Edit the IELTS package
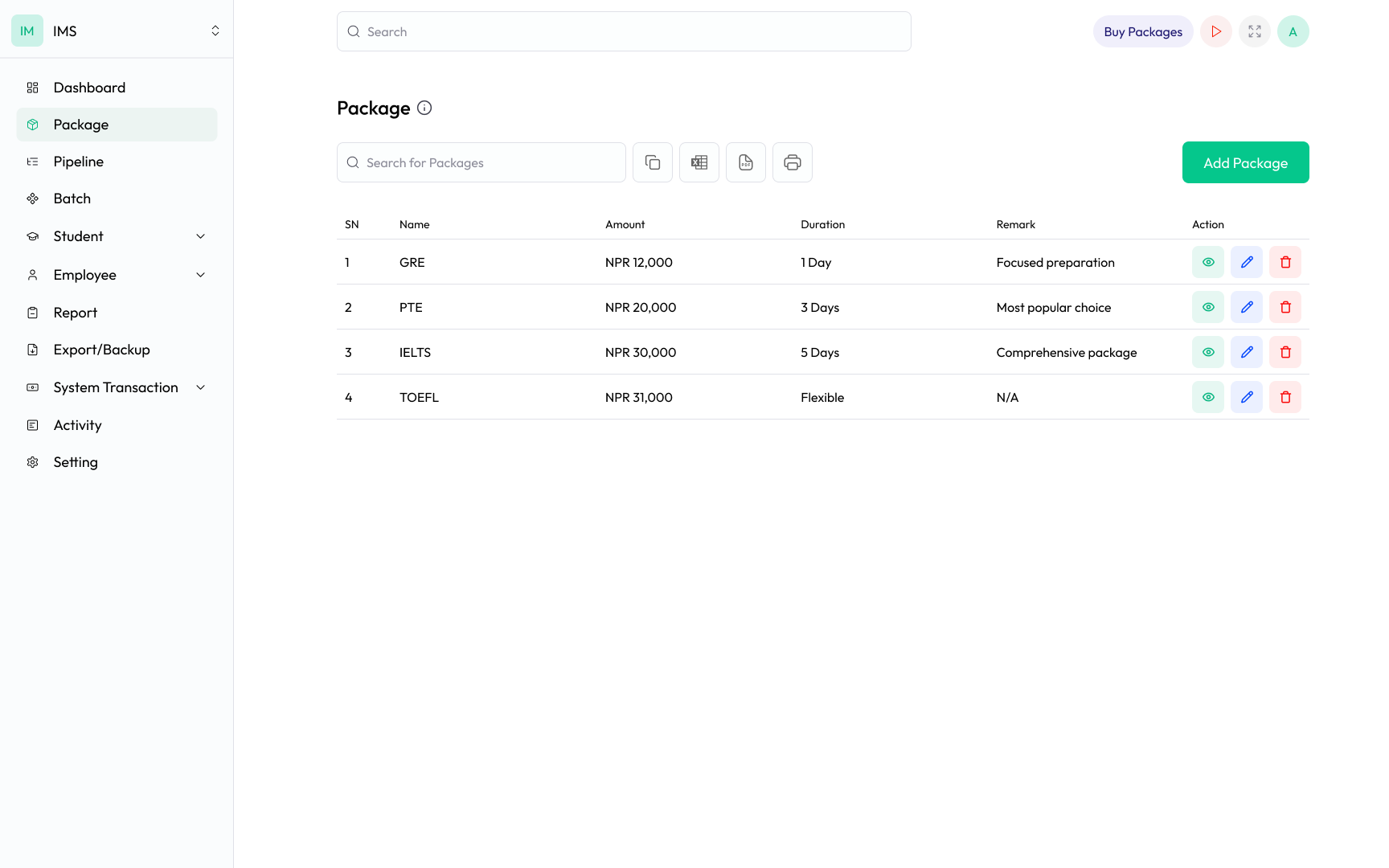Screen dimensions: 1389x868 coord(1247,352)
